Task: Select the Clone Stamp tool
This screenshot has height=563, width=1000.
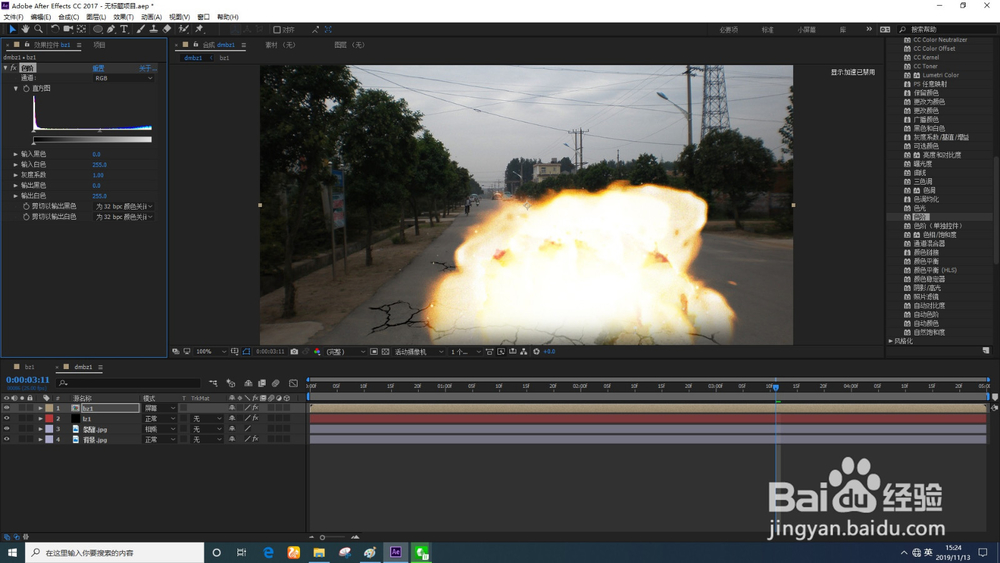Action: point(154,29)
